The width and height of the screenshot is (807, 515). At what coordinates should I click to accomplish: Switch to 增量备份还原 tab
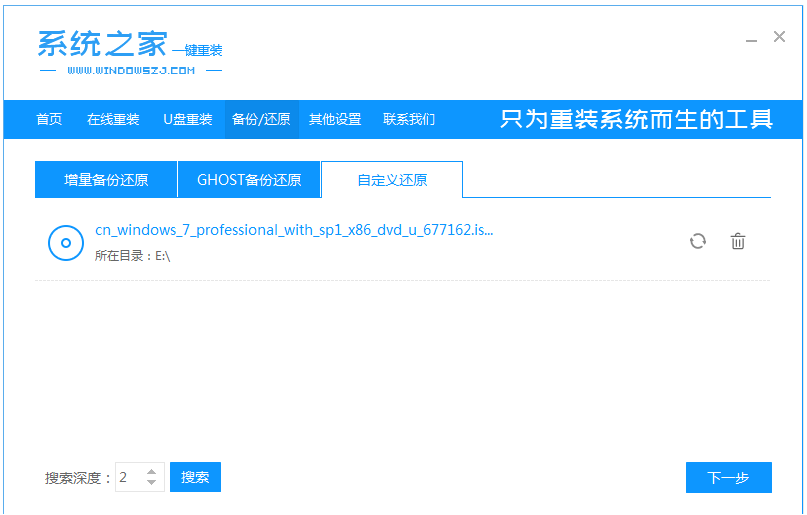coord(106,180)
